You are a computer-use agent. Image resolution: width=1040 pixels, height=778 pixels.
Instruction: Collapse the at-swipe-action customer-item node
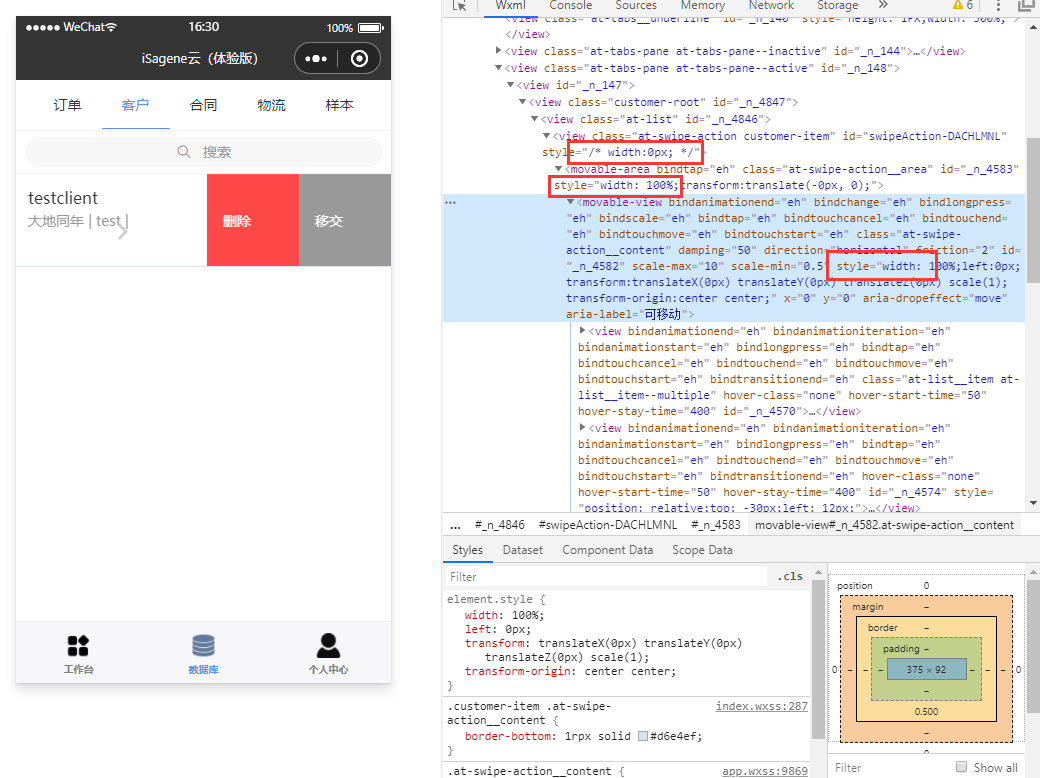(x=547, y=136)
